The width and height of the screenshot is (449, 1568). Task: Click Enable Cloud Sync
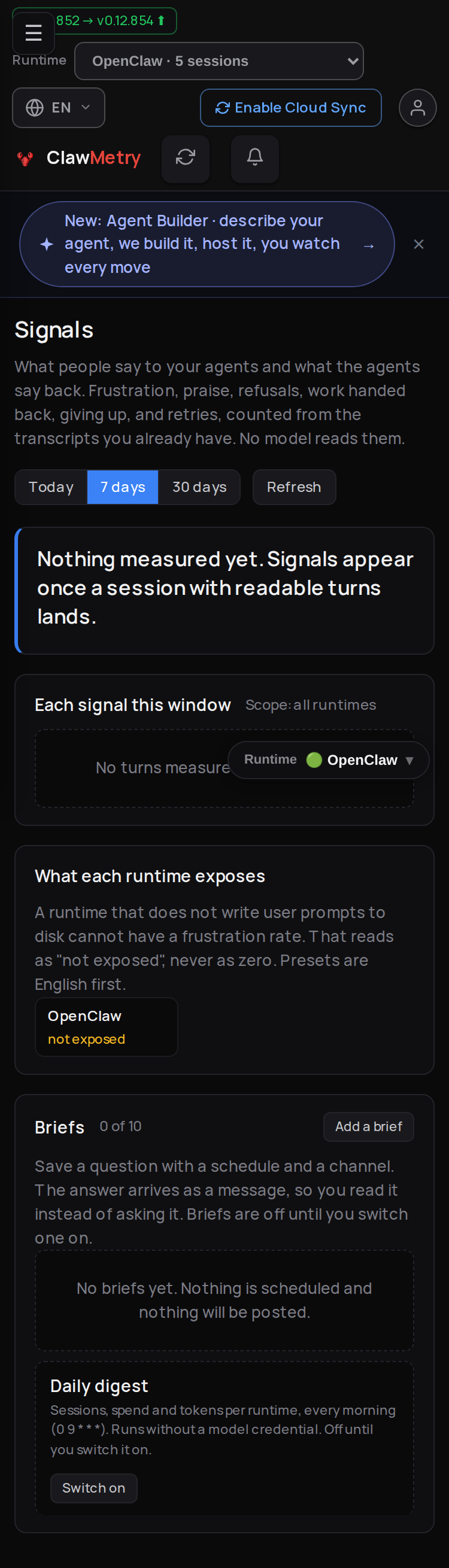290,108
